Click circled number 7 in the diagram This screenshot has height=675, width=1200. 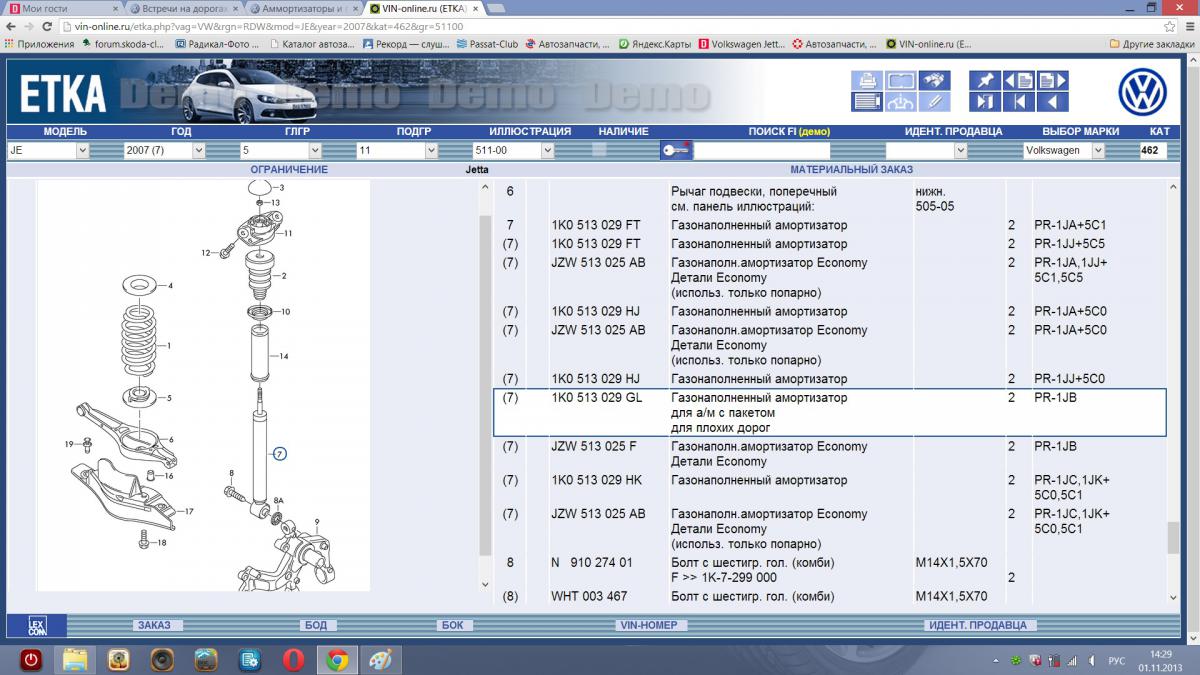[x=280, y=453]
